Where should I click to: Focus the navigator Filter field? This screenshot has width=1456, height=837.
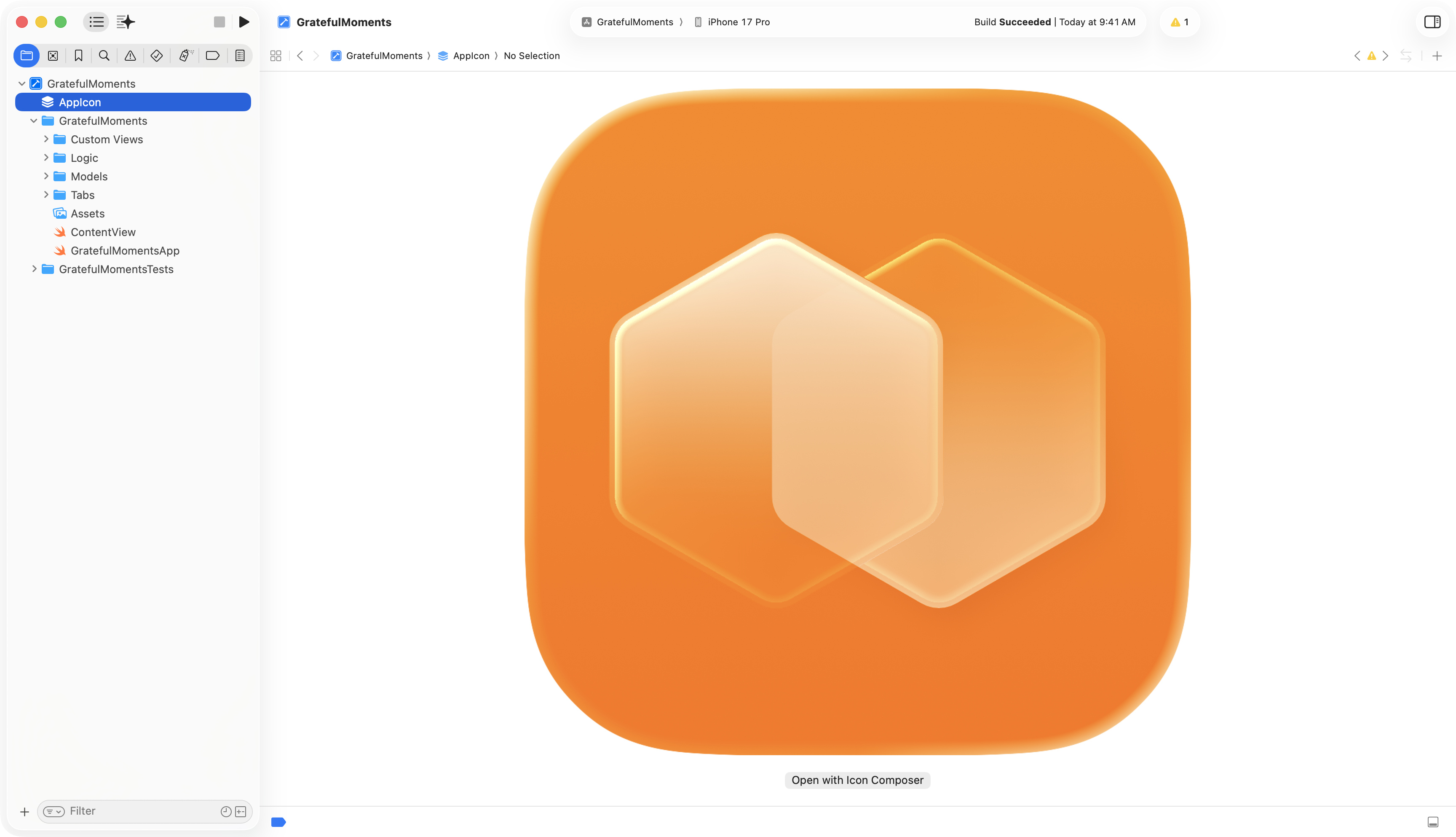145,812
